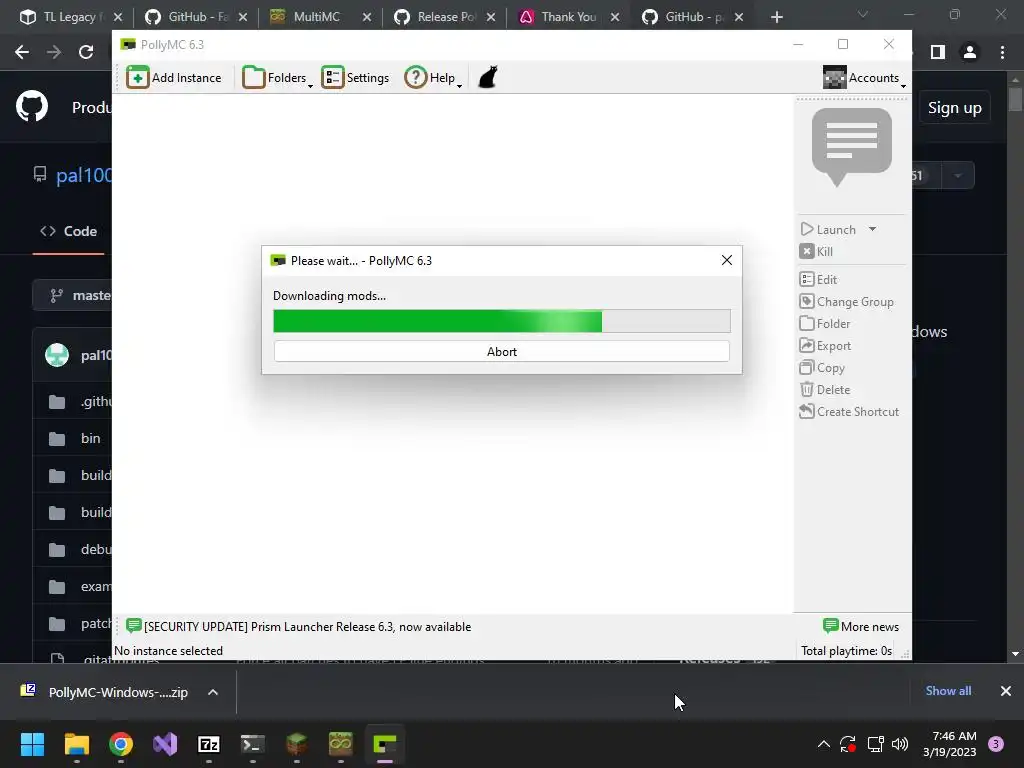Open Visual Studio from the taskbar
This screenshot has width=1024, height=768.
(165, 744)
